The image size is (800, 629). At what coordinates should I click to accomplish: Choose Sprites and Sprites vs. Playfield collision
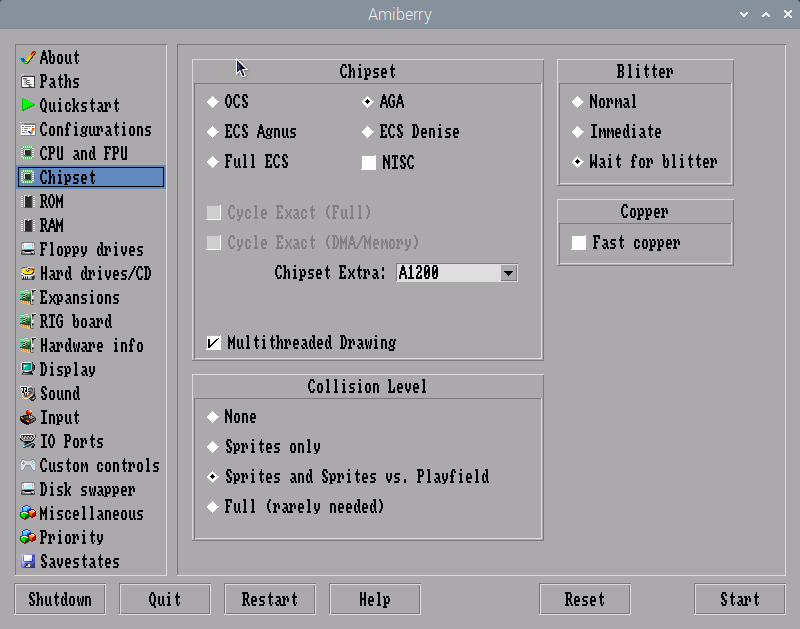[x=213, y=476]
